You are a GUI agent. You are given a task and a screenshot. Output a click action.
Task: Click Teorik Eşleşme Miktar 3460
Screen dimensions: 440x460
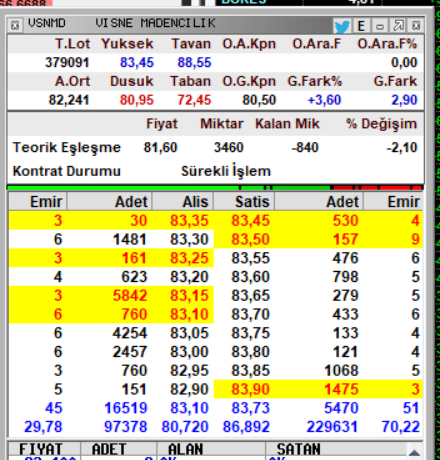pyautogui.click(x=229, y=147)
